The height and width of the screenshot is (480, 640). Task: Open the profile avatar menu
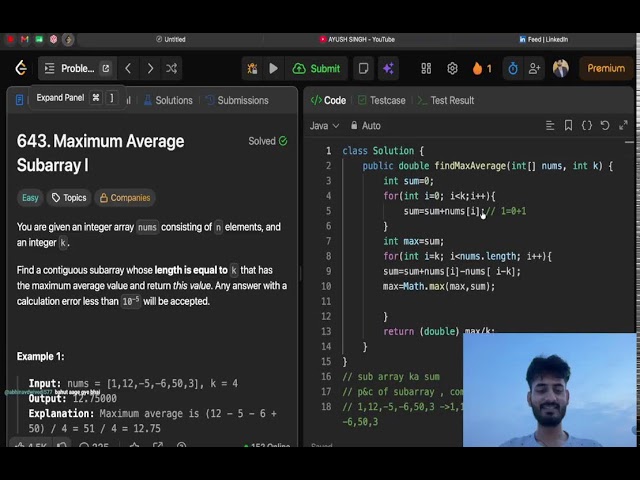point(561,68)
